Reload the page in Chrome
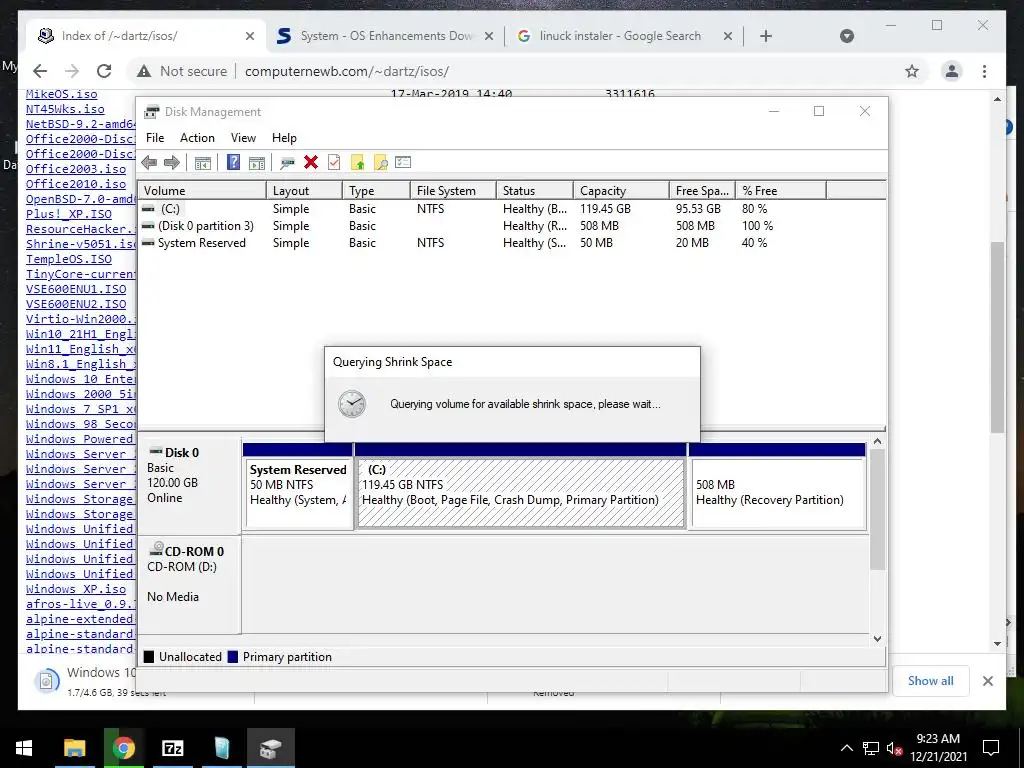Image resolution: width=1024 pixels, height=768 pixels. [104, 71]
